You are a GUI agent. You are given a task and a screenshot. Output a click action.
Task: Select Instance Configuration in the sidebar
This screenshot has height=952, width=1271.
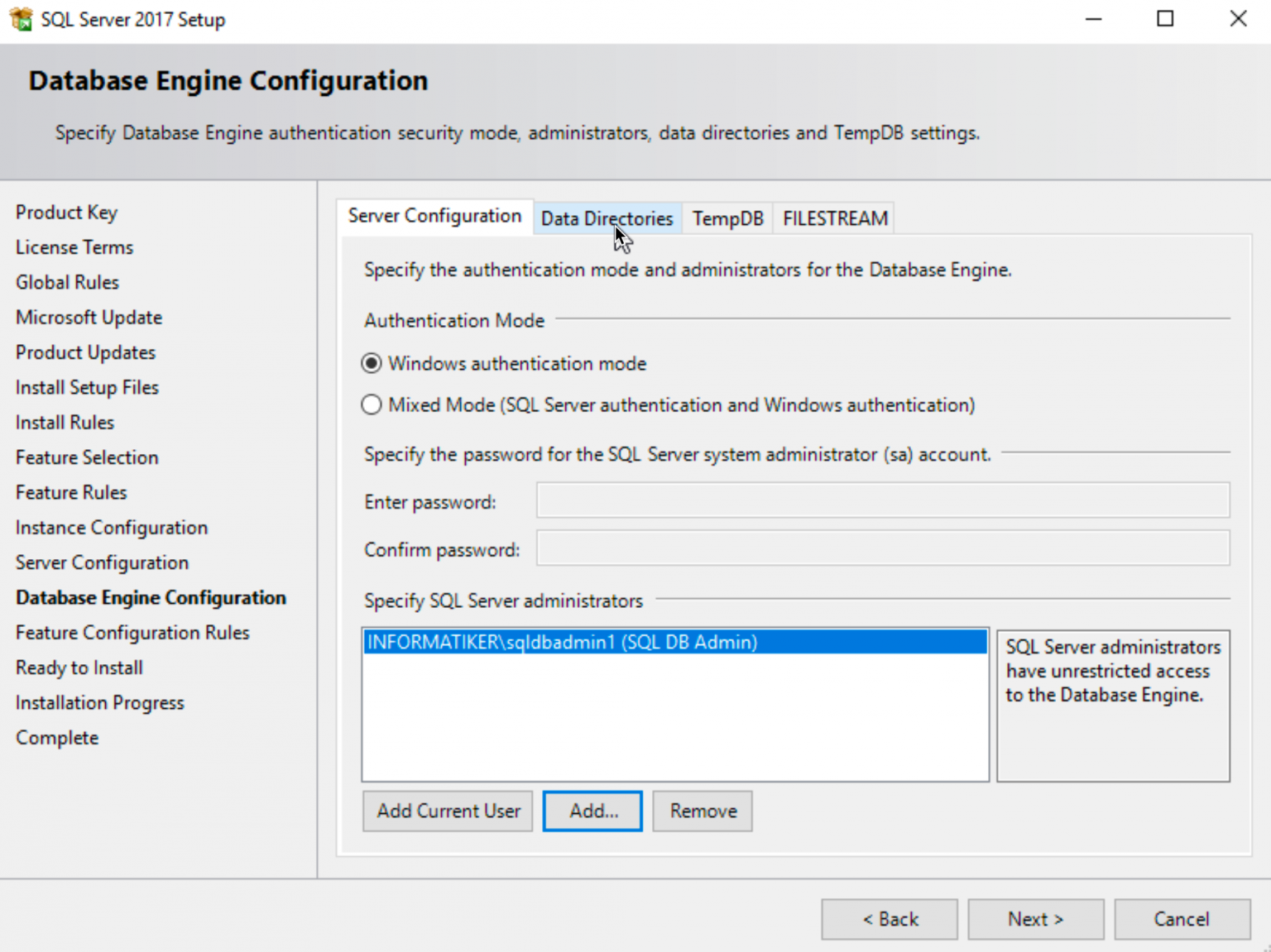pyautogui.click(x=111, y=528)
